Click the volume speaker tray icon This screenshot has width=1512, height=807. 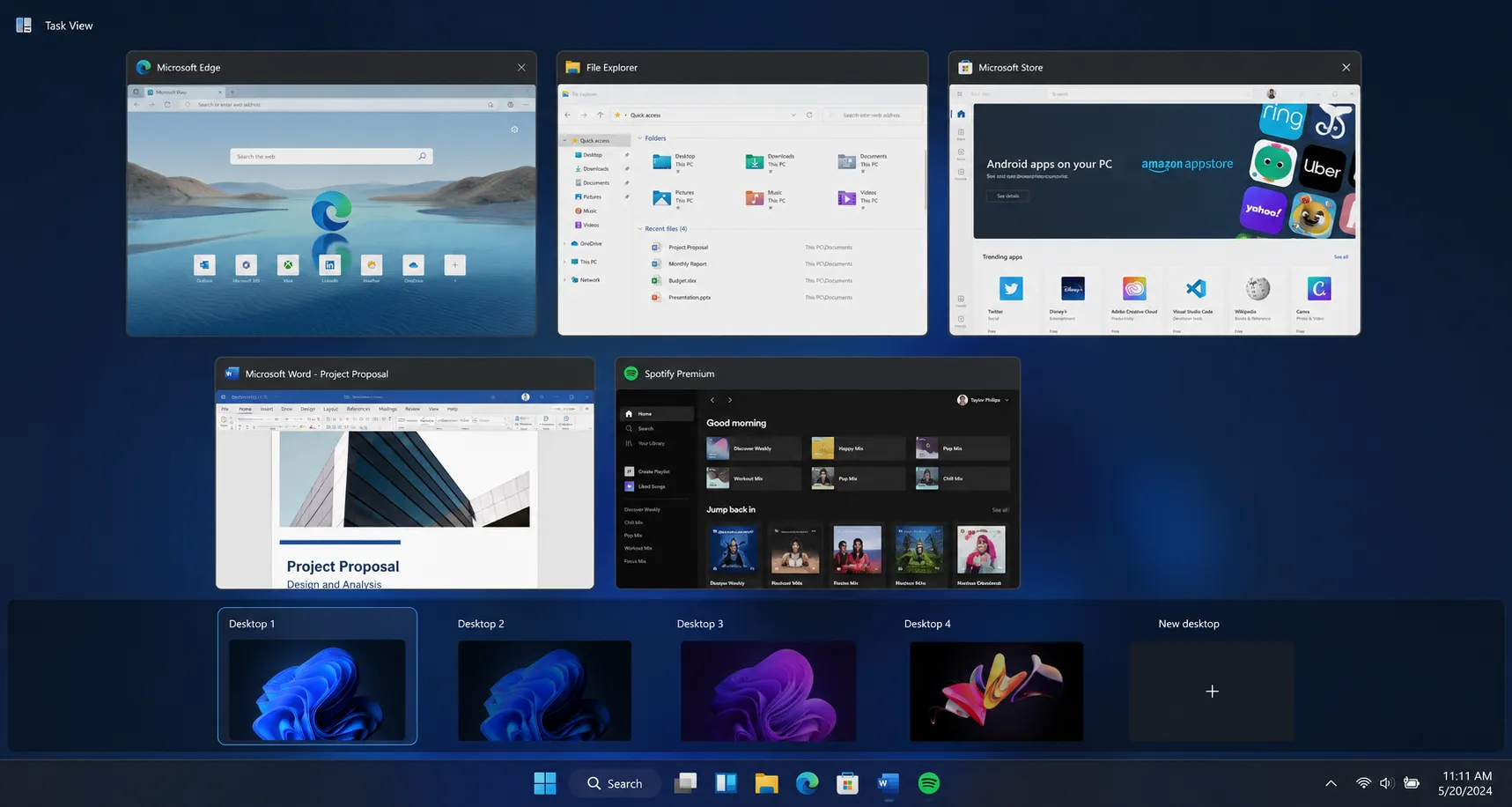coord(1386,783)
